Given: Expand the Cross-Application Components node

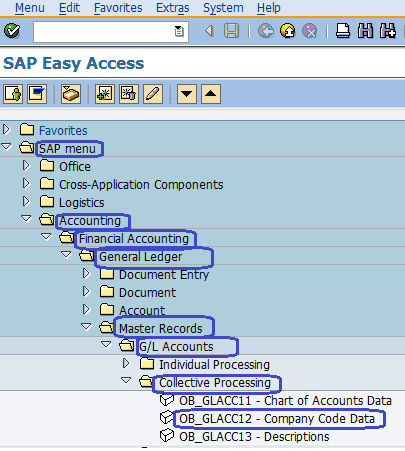Looking at the screenshot, I should click(26, 183).
